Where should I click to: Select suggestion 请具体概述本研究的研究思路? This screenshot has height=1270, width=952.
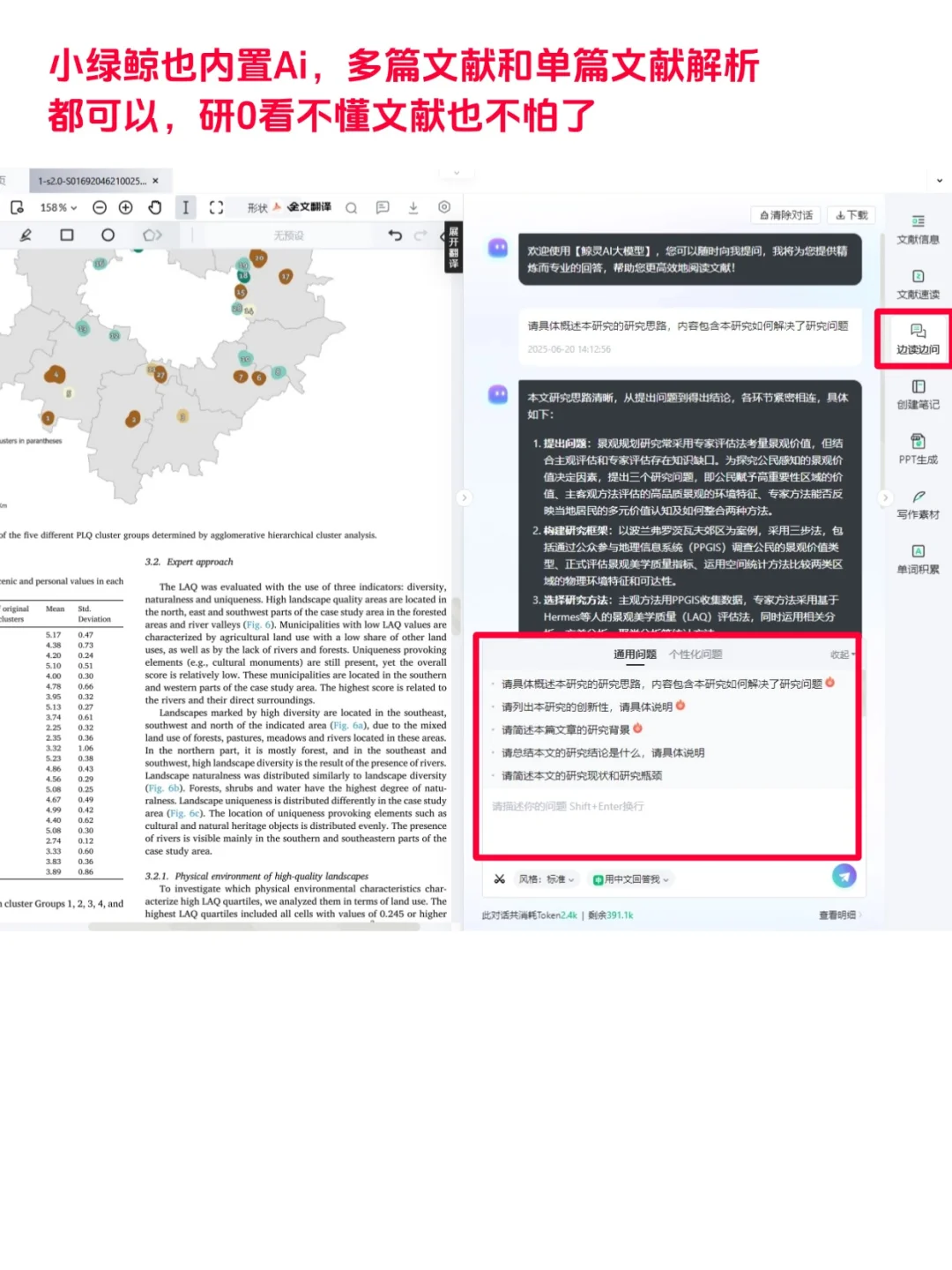pos(662,684)
